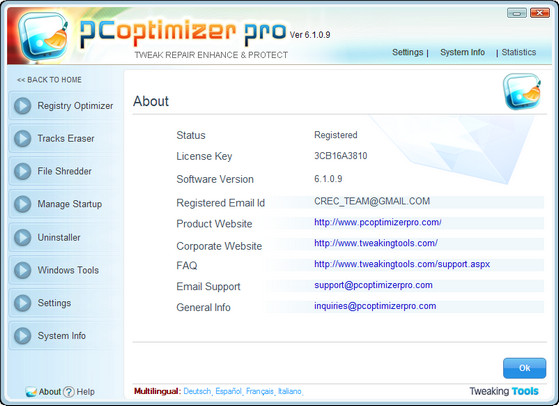Click the license key 3CB16A3810
The height and width of the screenshot is (406, 559).
[x=340, y=156]
